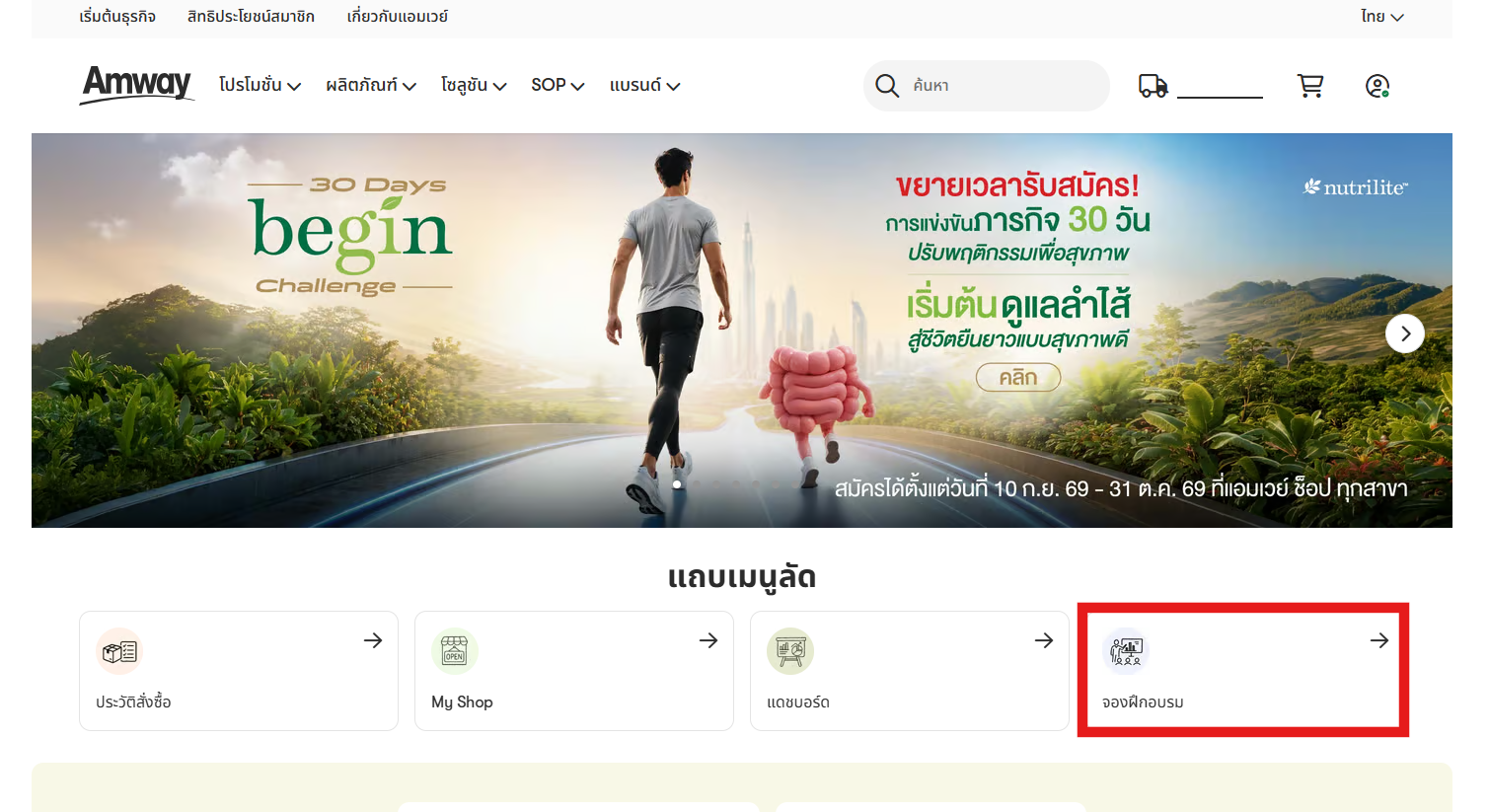Open เริ่มต้นธุรกิจ top link

pyautogui.click(x=117, y=17)
